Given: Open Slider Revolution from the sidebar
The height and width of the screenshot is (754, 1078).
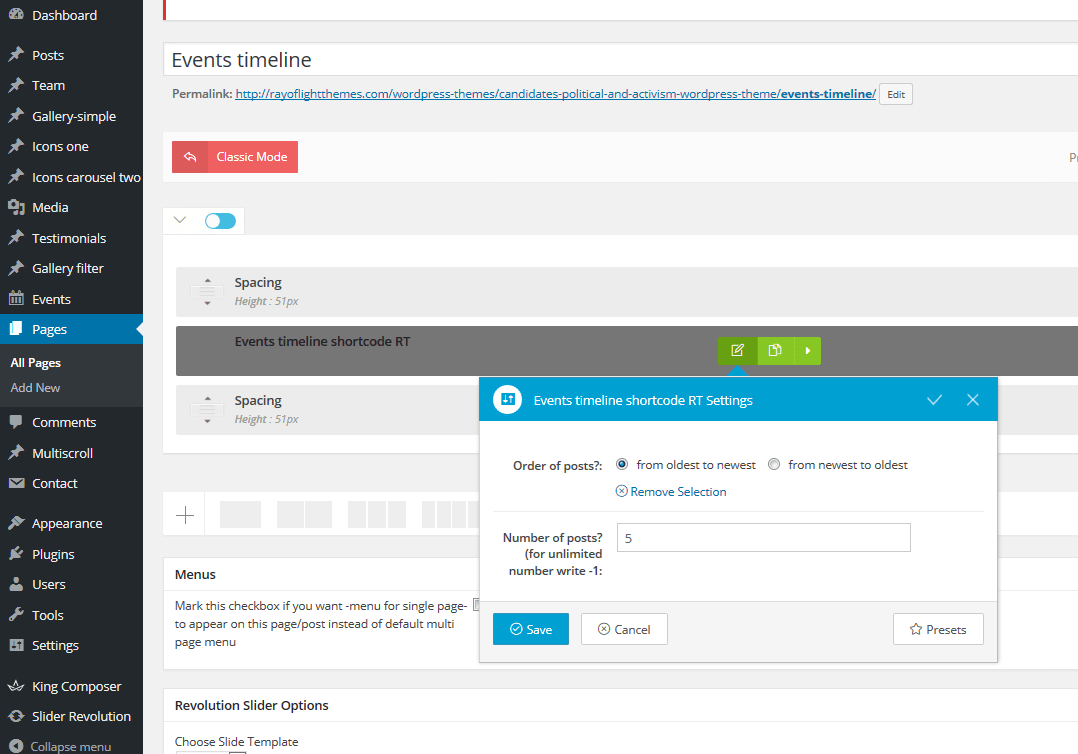Looking at the screenshot, I should 80,716.
